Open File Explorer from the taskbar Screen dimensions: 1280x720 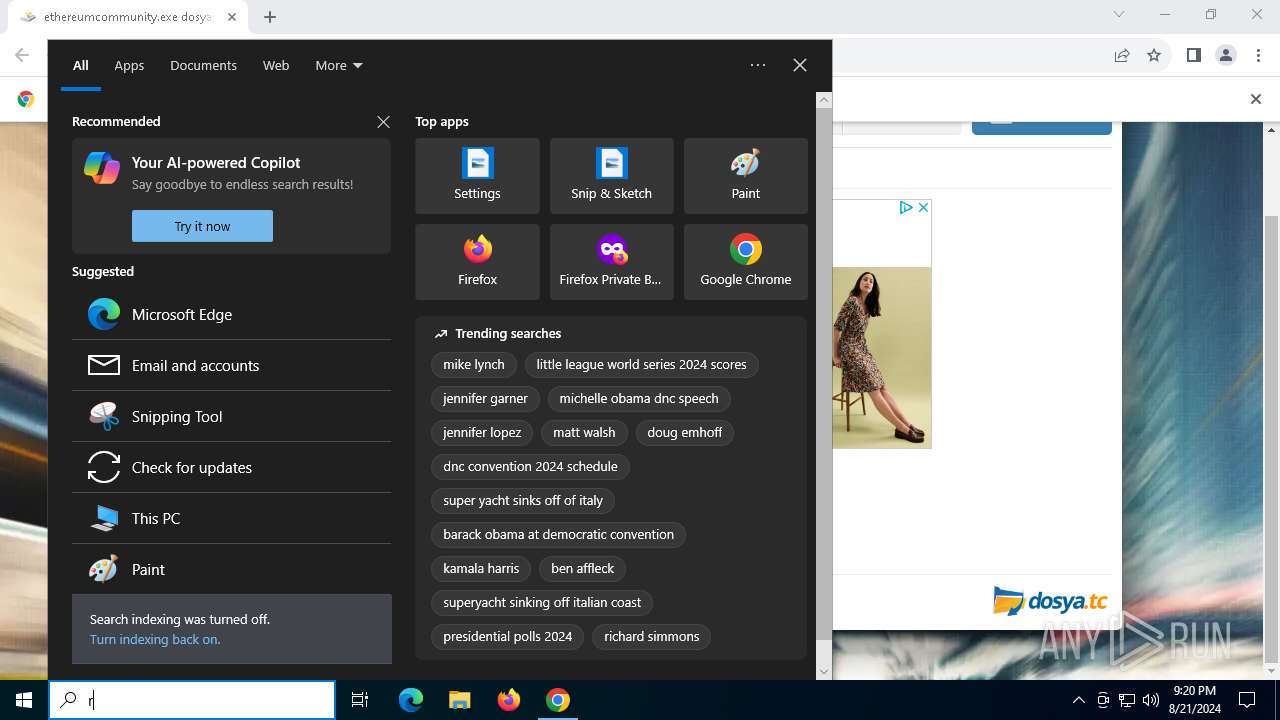click(459, 700)
